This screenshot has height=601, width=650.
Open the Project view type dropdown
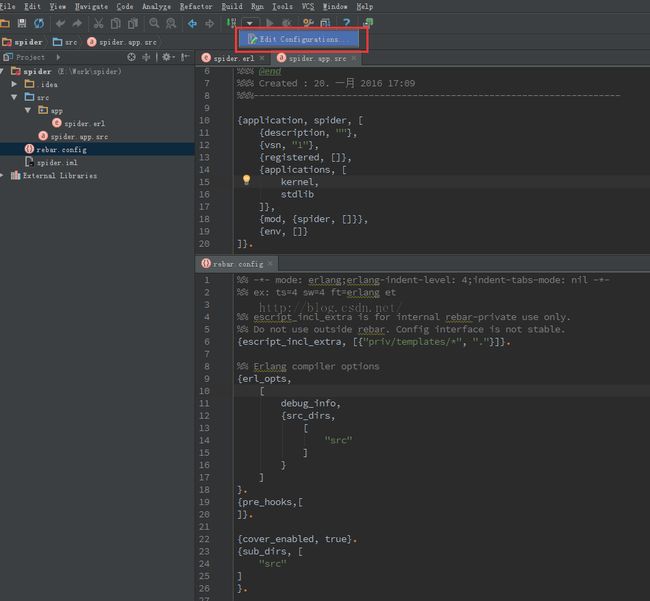pyautogui.click(x=58, y=57)
